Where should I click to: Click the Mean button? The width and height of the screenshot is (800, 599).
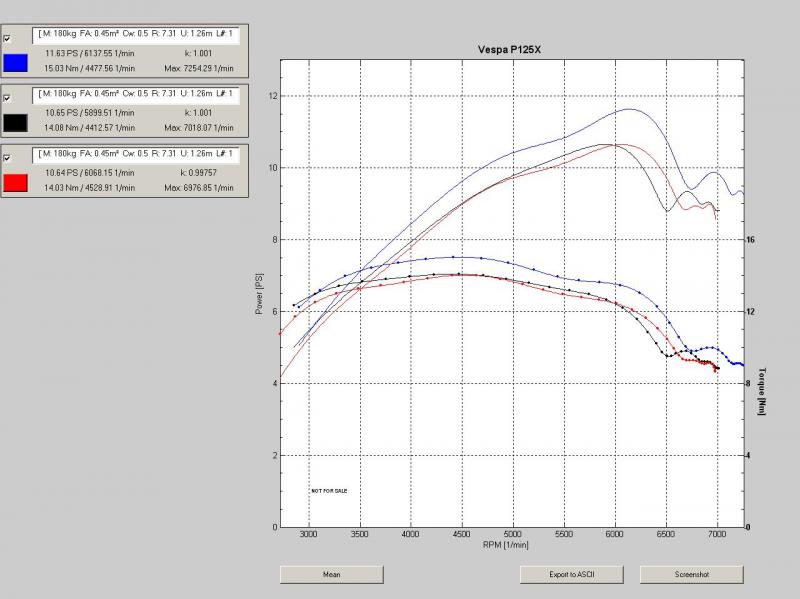[332, 575]
